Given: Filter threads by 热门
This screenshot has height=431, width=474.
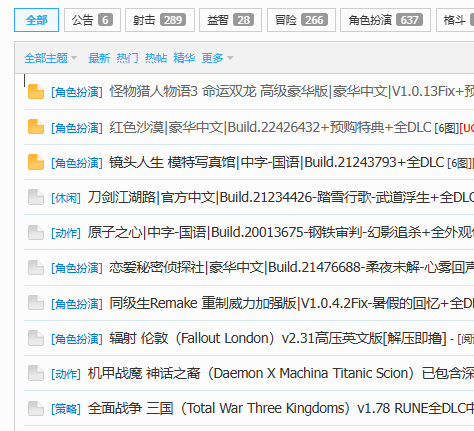Looking at the screenshot, I should 127,58.
